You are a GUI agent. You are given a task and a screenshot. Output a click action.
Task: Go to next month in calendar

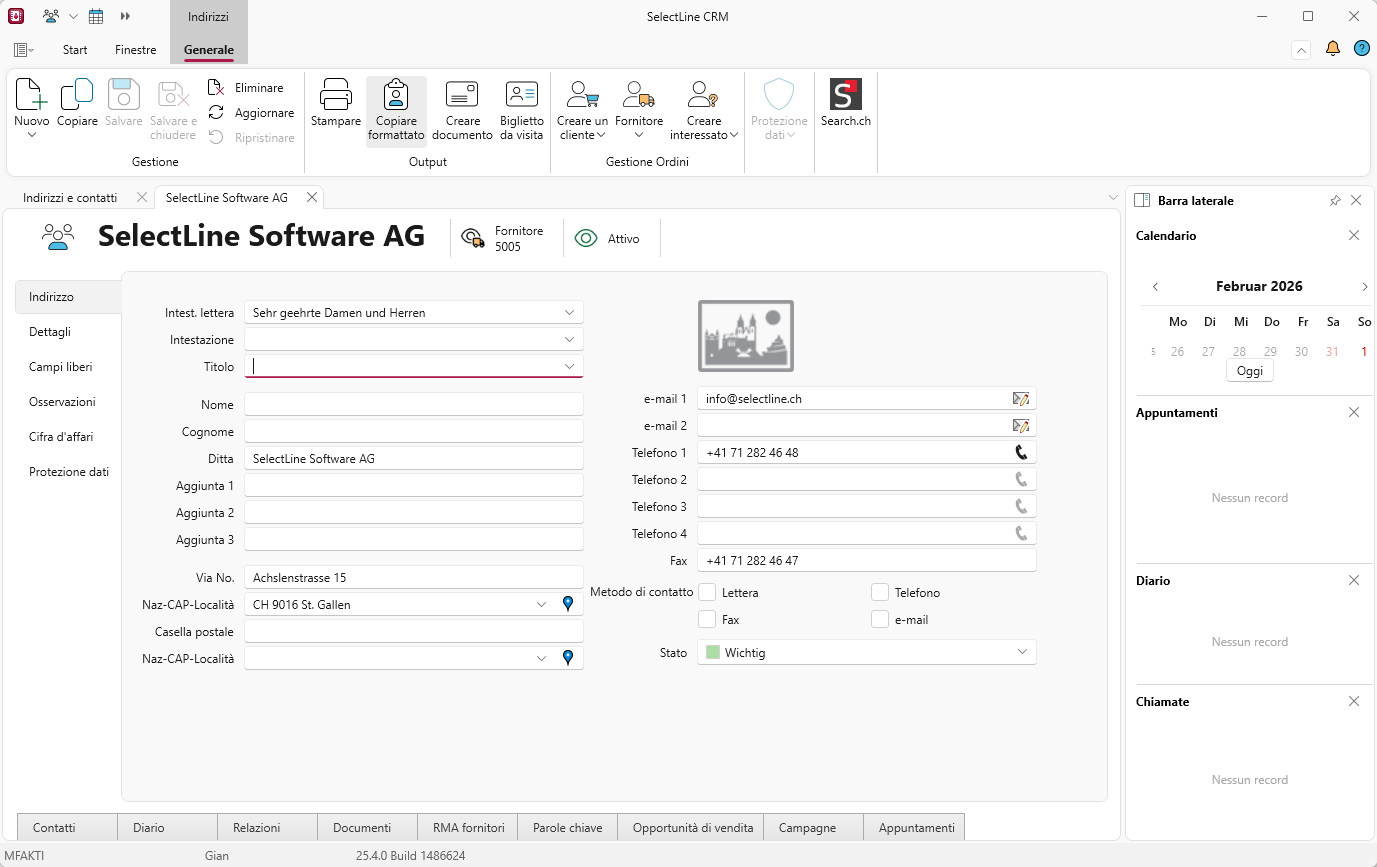pyautogui.click(x=1364, y=287)
